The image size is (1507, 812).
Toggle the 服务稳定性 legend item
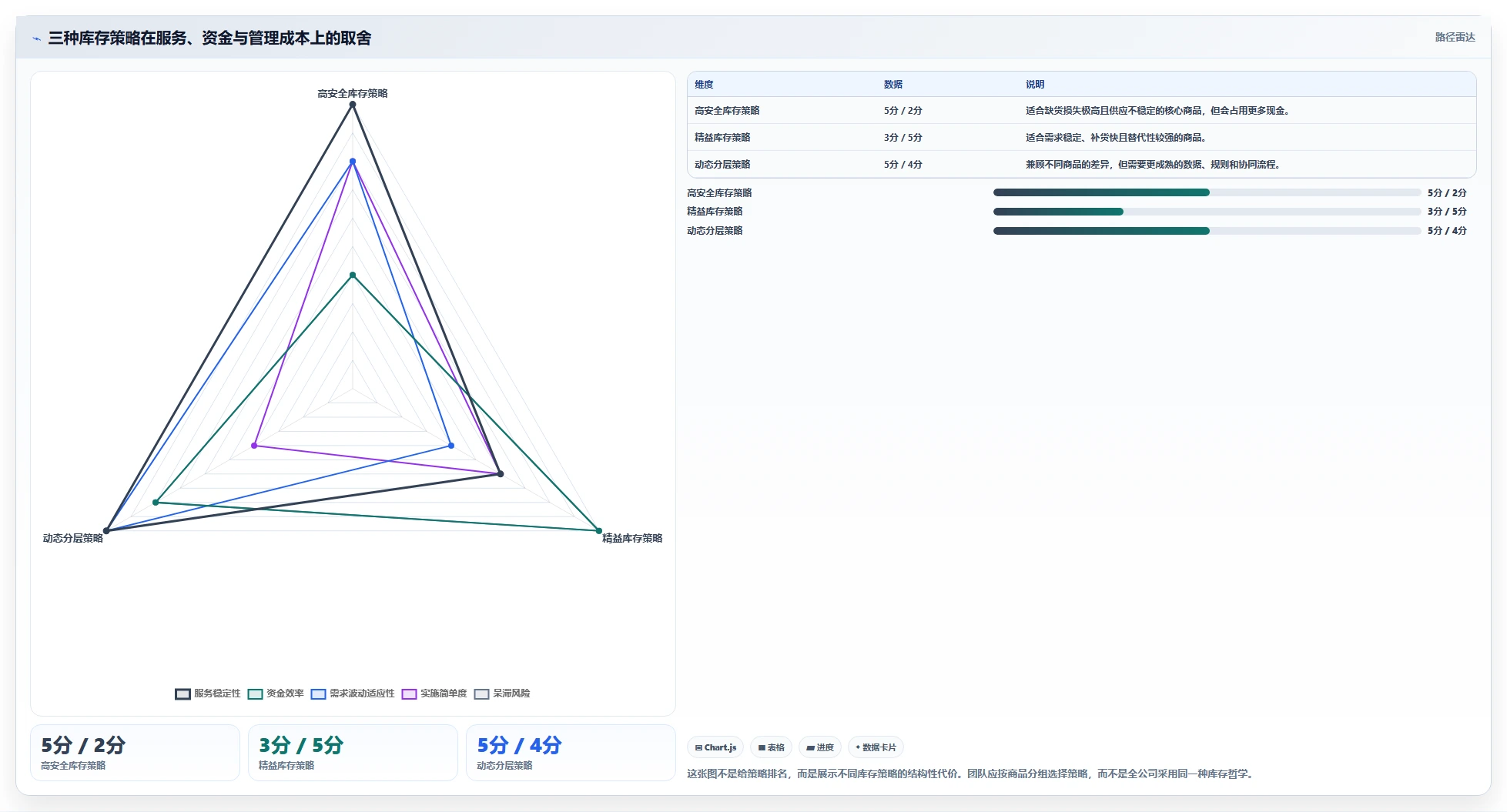208,693
